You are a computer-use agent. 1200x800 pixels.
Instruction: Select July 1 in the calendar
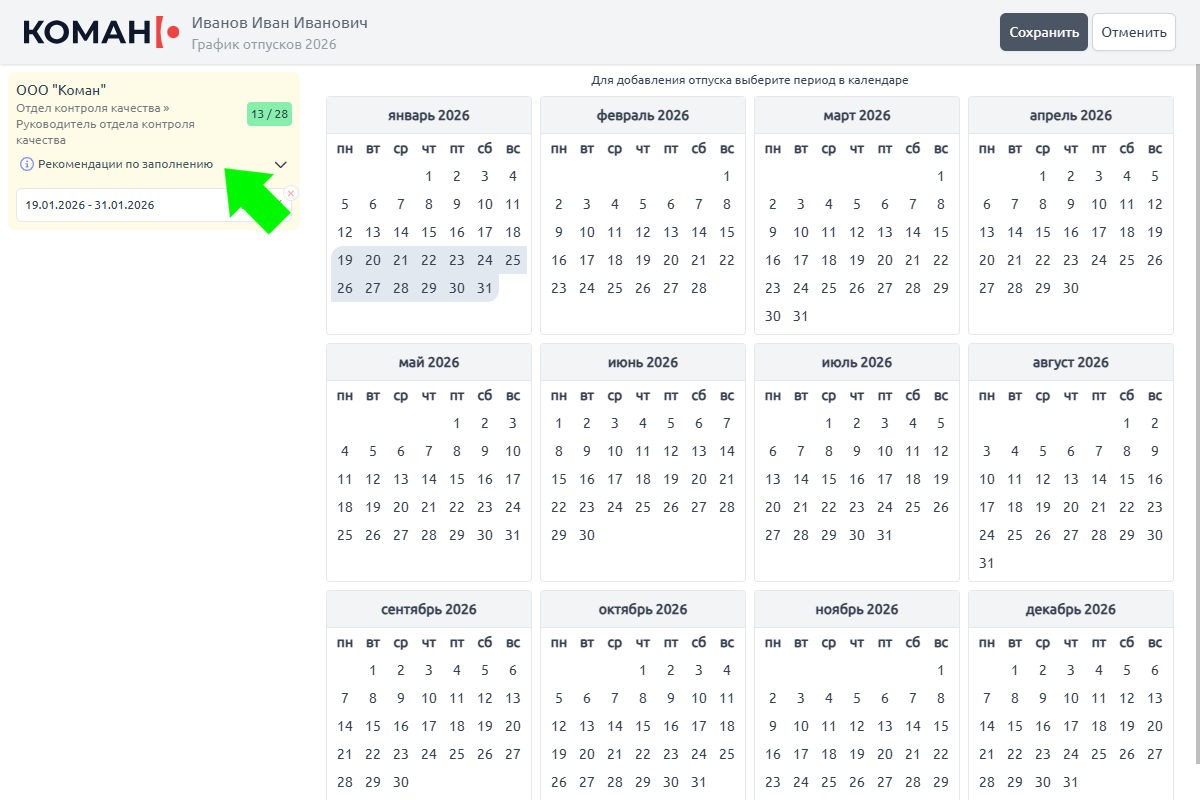829,423
